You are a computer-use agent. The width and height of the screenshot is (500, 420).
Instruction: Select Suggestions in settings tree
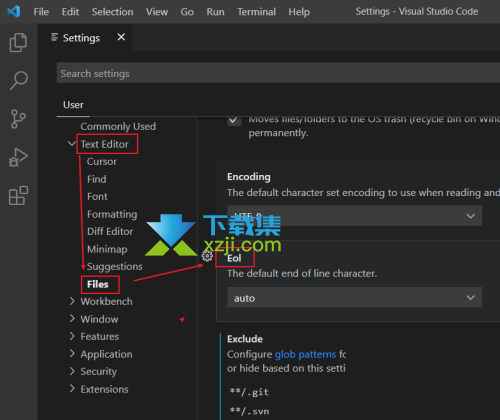114,266
